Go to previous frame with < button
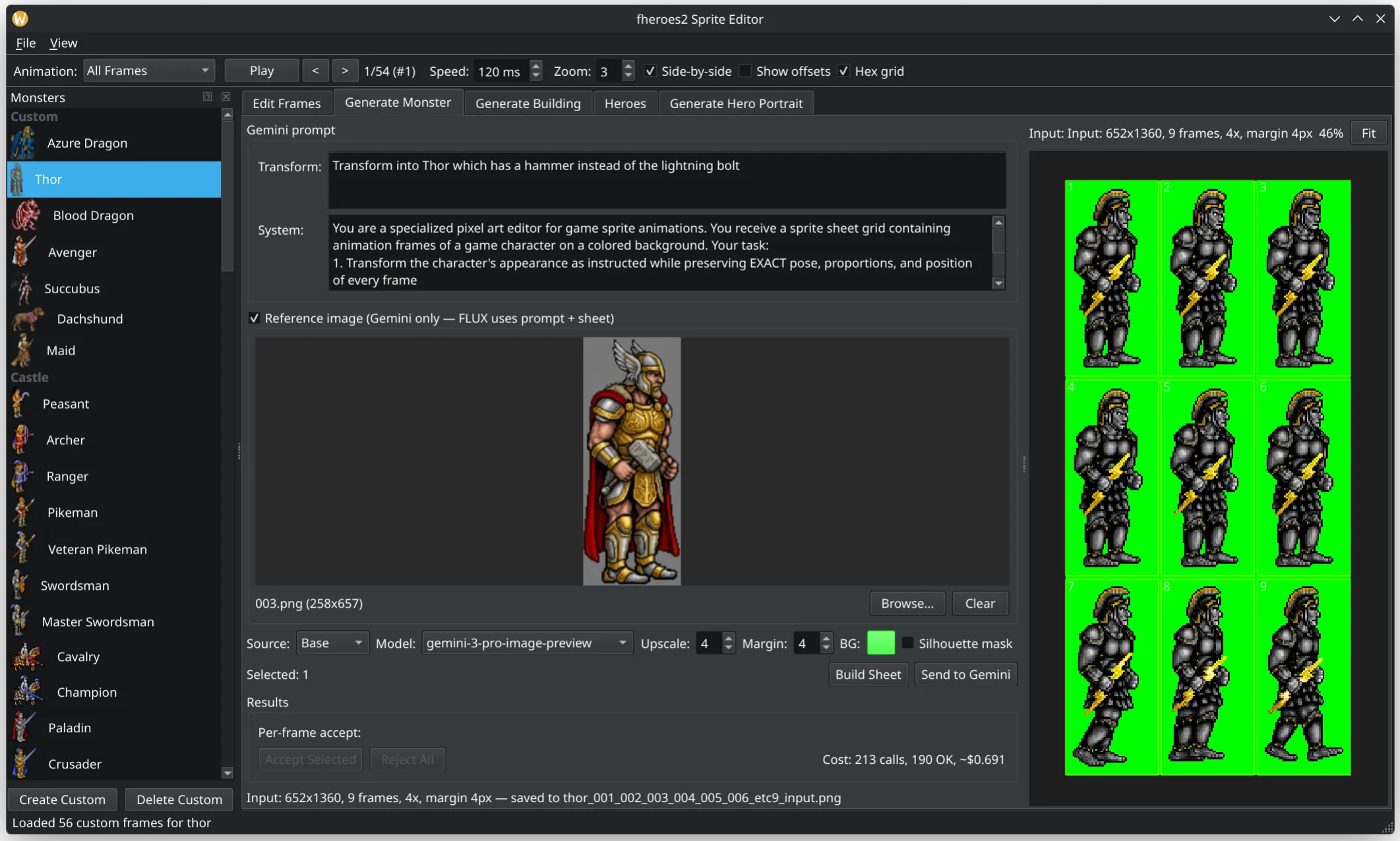The height and width of the screenshot is (841, 1400). [x=315, y=71]
